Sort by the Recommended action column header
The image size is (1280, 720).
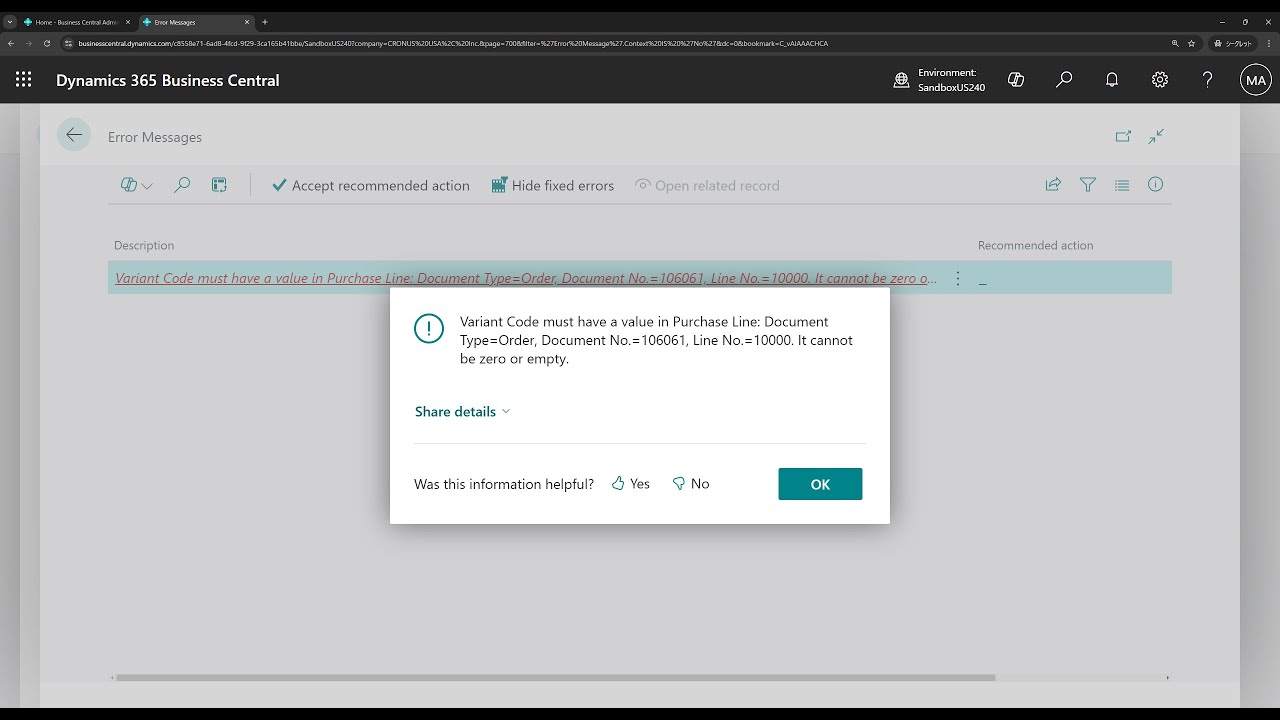(1035, 245)
